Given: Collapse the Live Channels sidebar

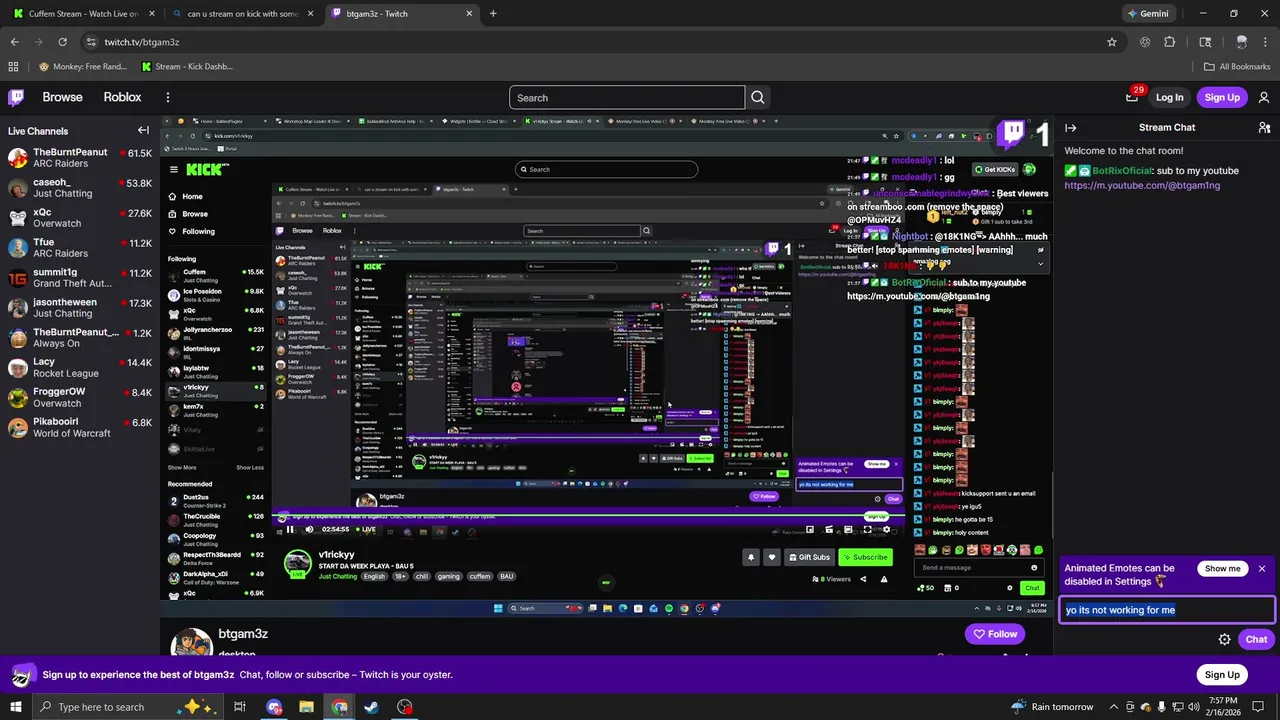Looking at the screenshot, I should tap(143, 130).
